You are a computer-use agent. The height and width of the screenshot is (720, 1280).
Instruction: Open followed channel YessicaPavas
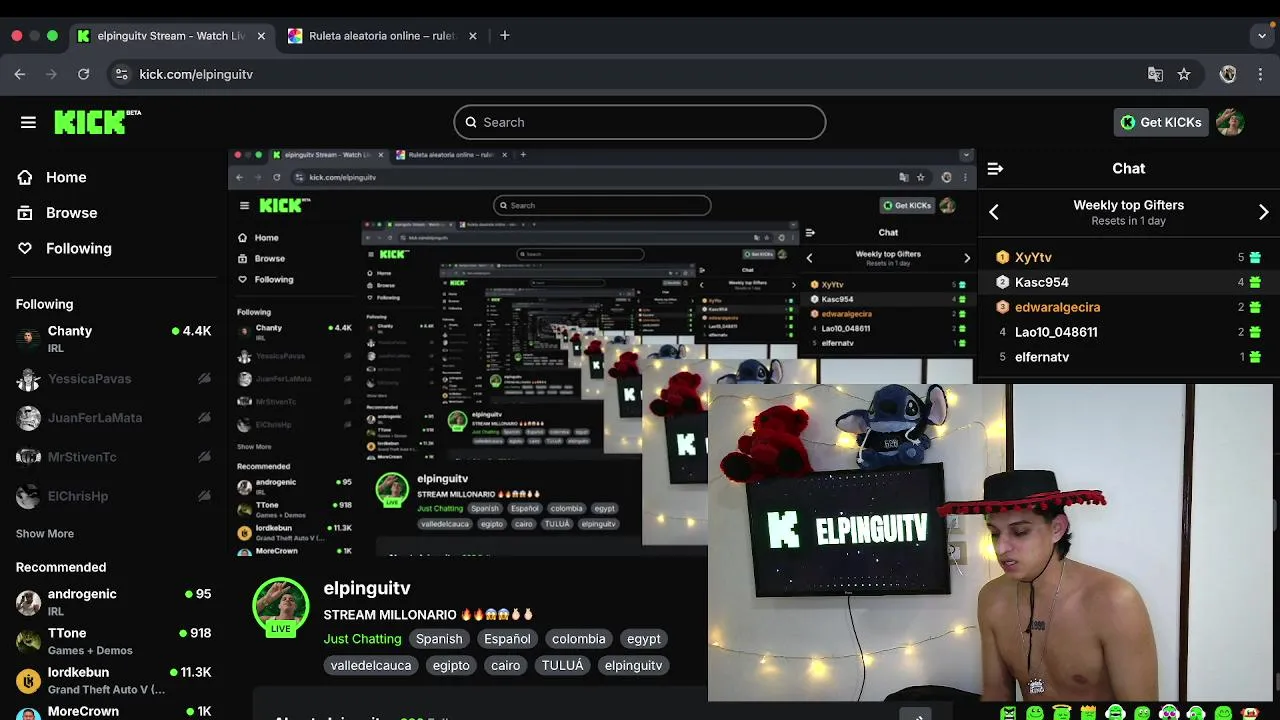(114, 379)
